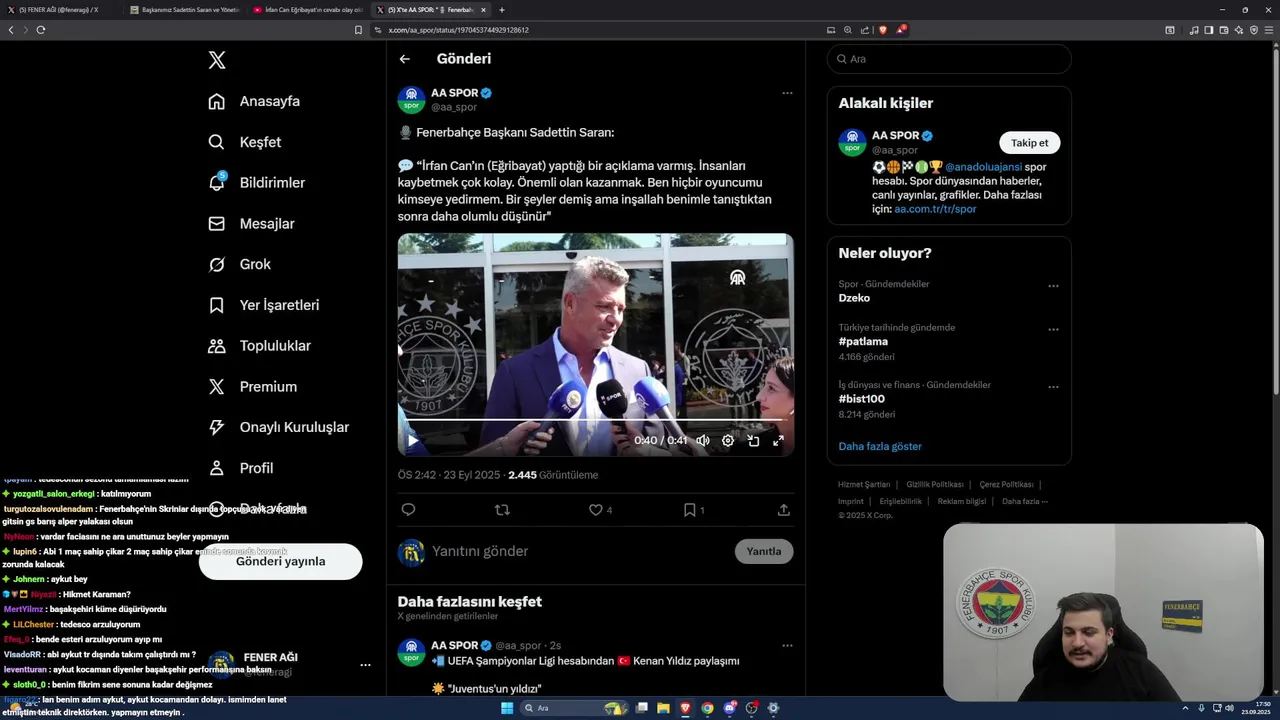1280x720 pixels.
Task: Open Bildirimler notifications
Action: pyautogui.click(x=256, y=183)
